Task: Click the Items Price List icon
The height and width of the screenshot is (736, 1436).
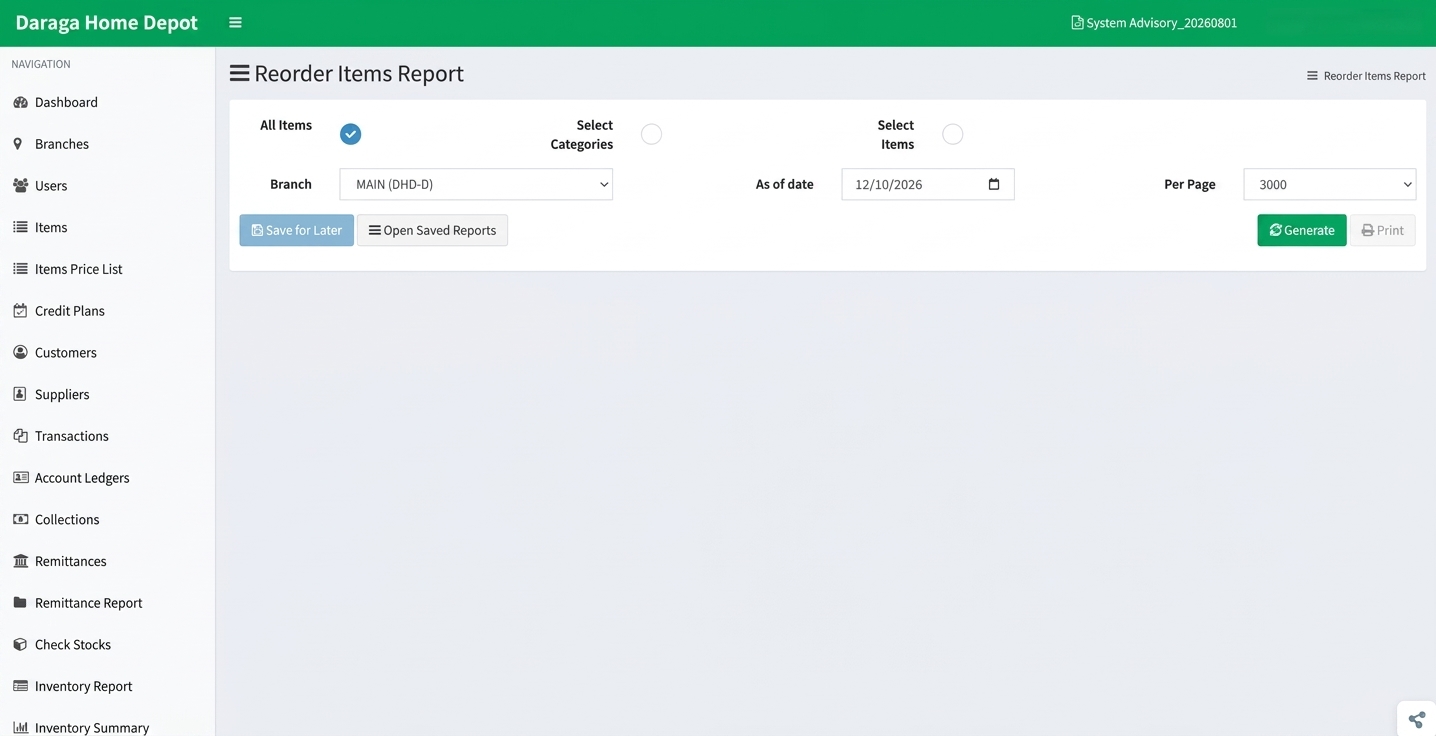Action: tap(20, 269)
